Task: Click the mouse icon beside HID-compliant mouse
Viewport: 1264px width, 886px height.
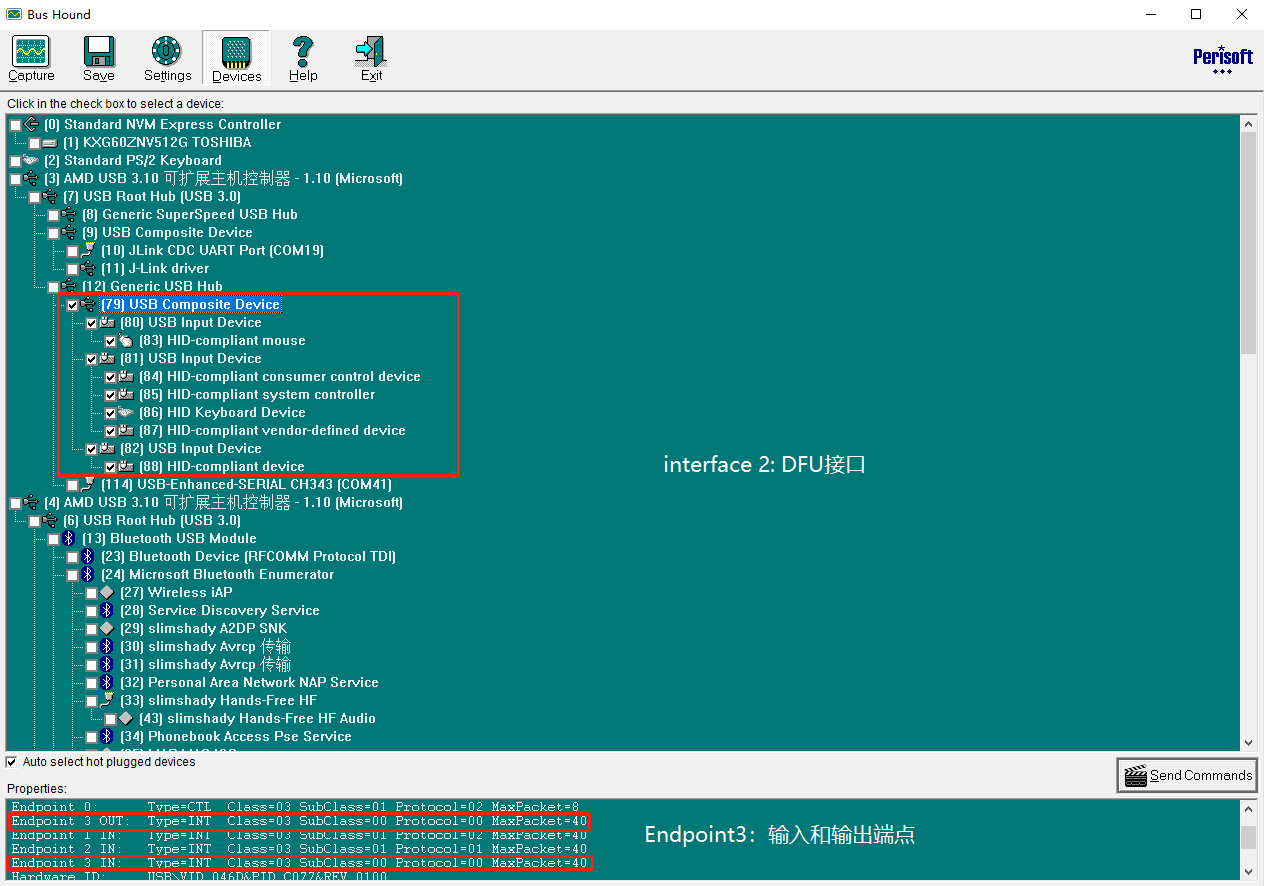Action: pos(127,340)
